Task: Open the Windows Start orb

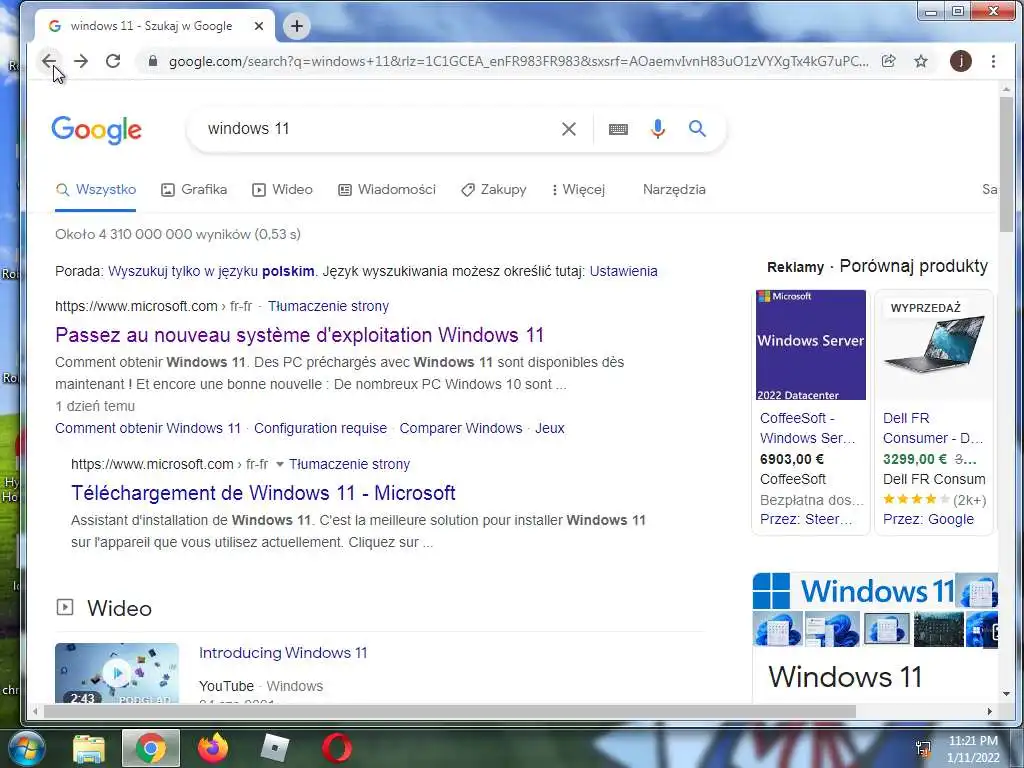Action: [25, 748]
